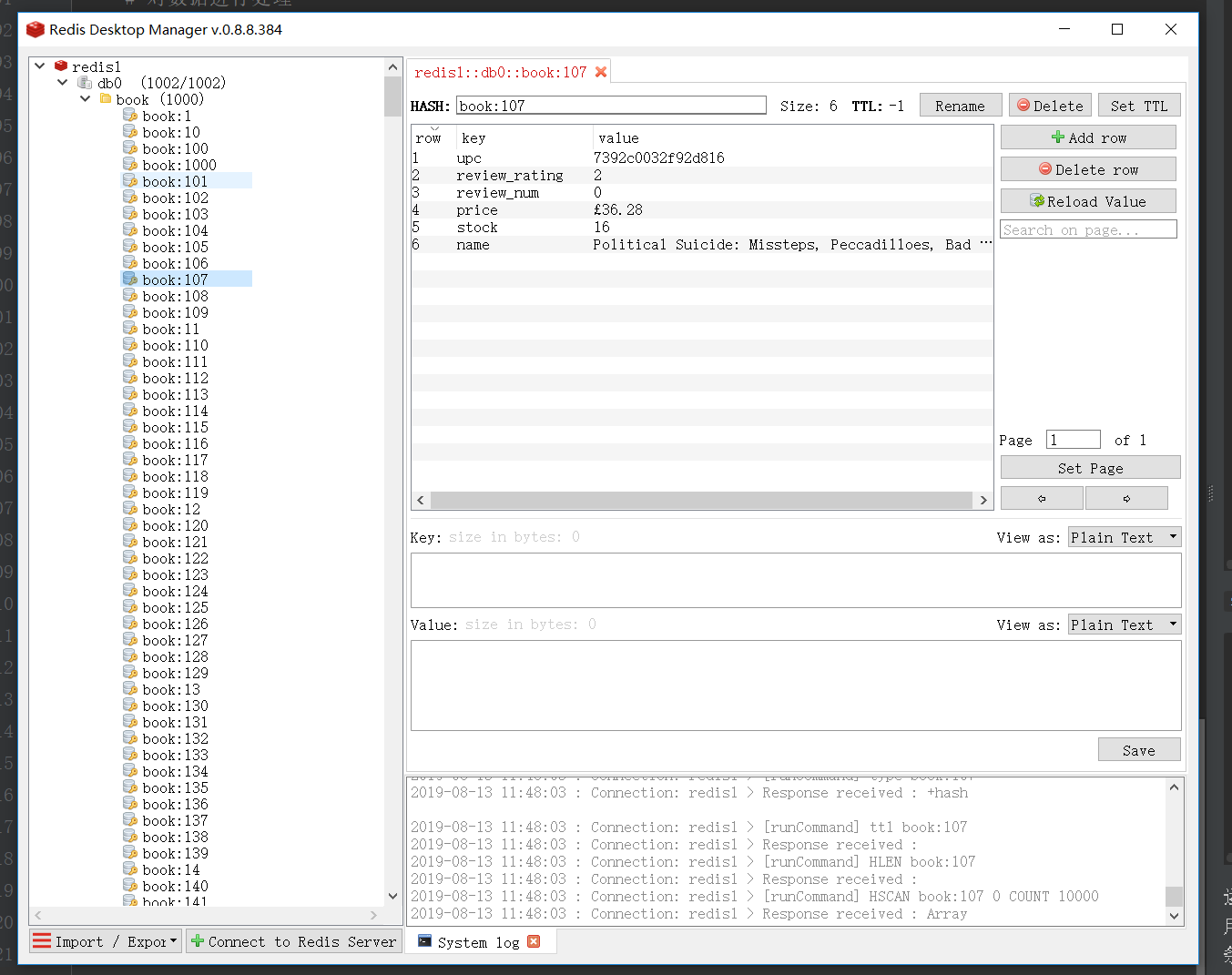The height and width of the screenshot is (975, 1232).
Task: Click the key icon beside book:130
Action: (x=130, y=706)
